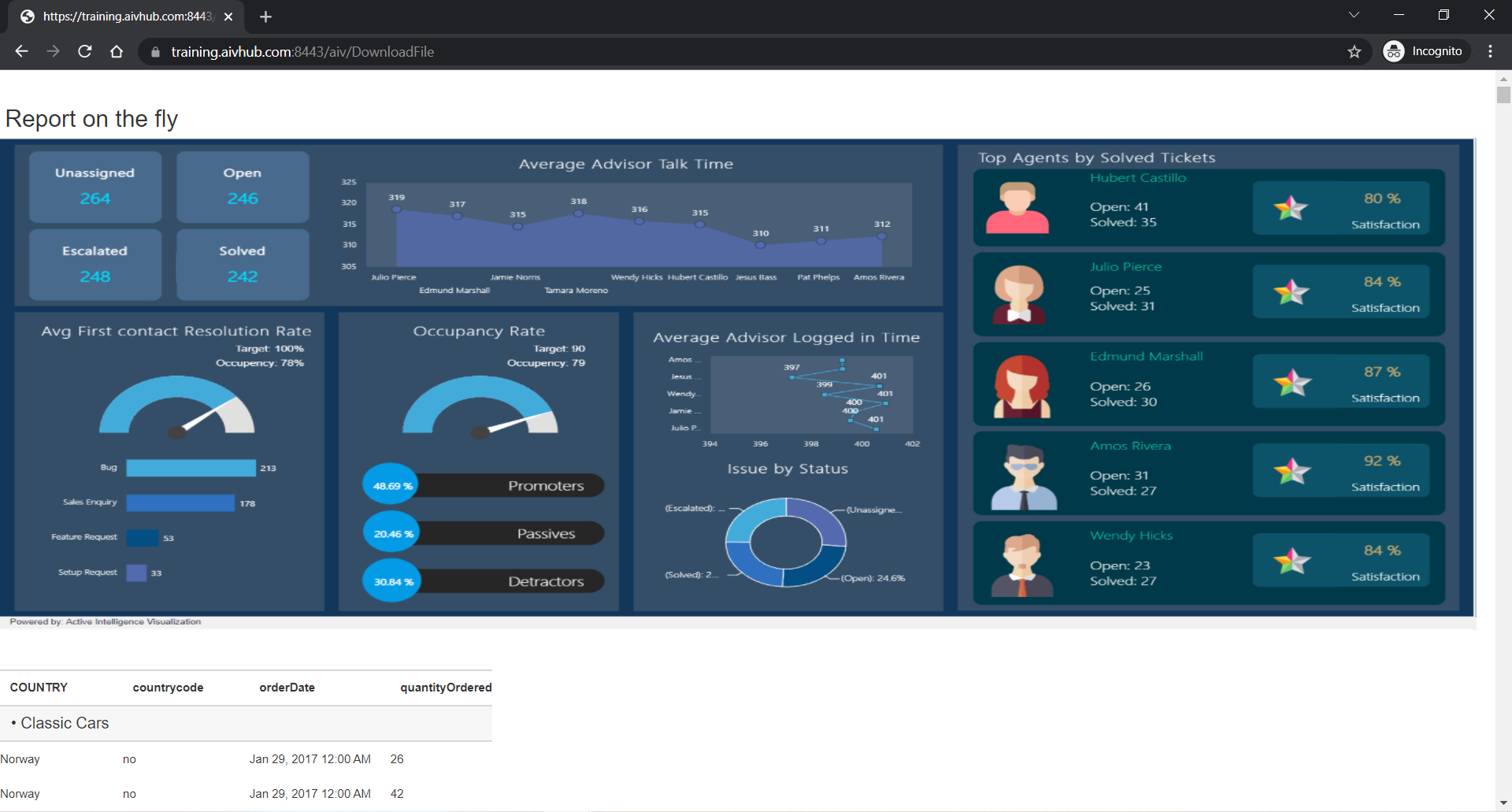This screenshot has height=812, width=1512.
Task: Click the Hubert Castillo name text
Action: 1138,178
